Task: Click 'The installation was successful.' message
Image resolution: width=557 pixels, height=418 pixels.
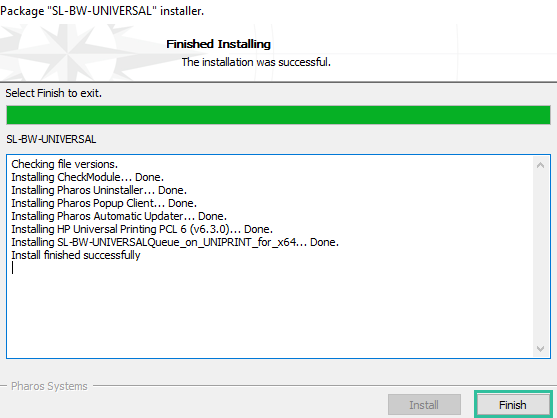Action: coord(256,62)
